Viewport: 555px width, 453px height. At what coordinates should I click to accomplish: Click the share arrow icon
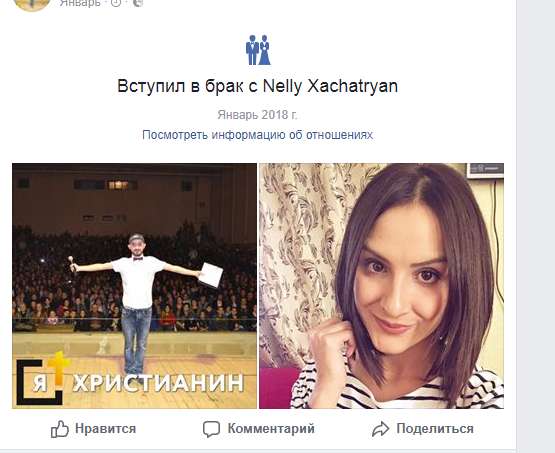(381, 429)
